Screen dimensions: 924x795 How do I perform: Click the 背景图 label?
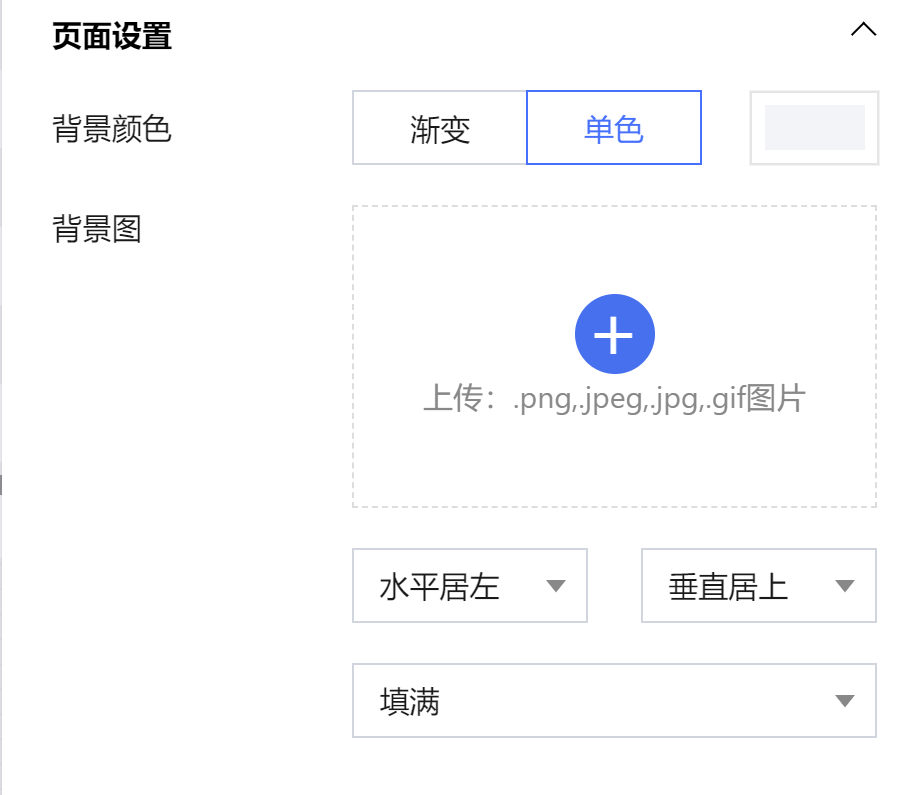tap(97, 229)
